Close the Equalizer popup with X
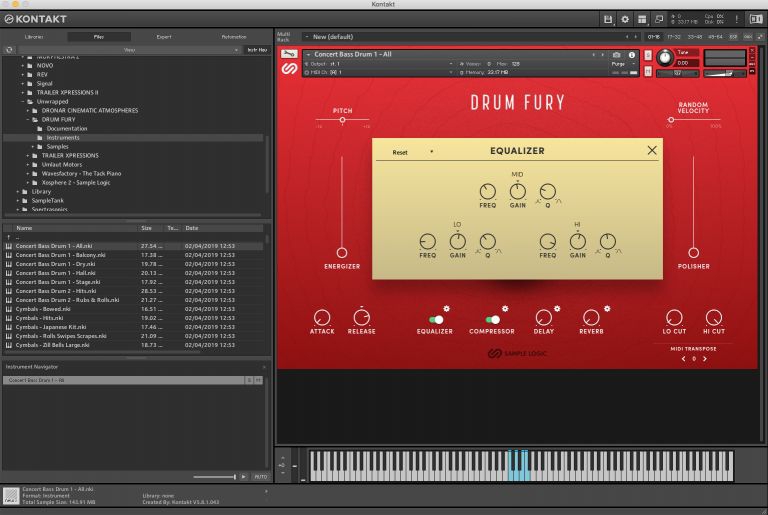Image resolution: width=768 pixels, height=515 pixels. pyautogui.click(x=652, y=150)
